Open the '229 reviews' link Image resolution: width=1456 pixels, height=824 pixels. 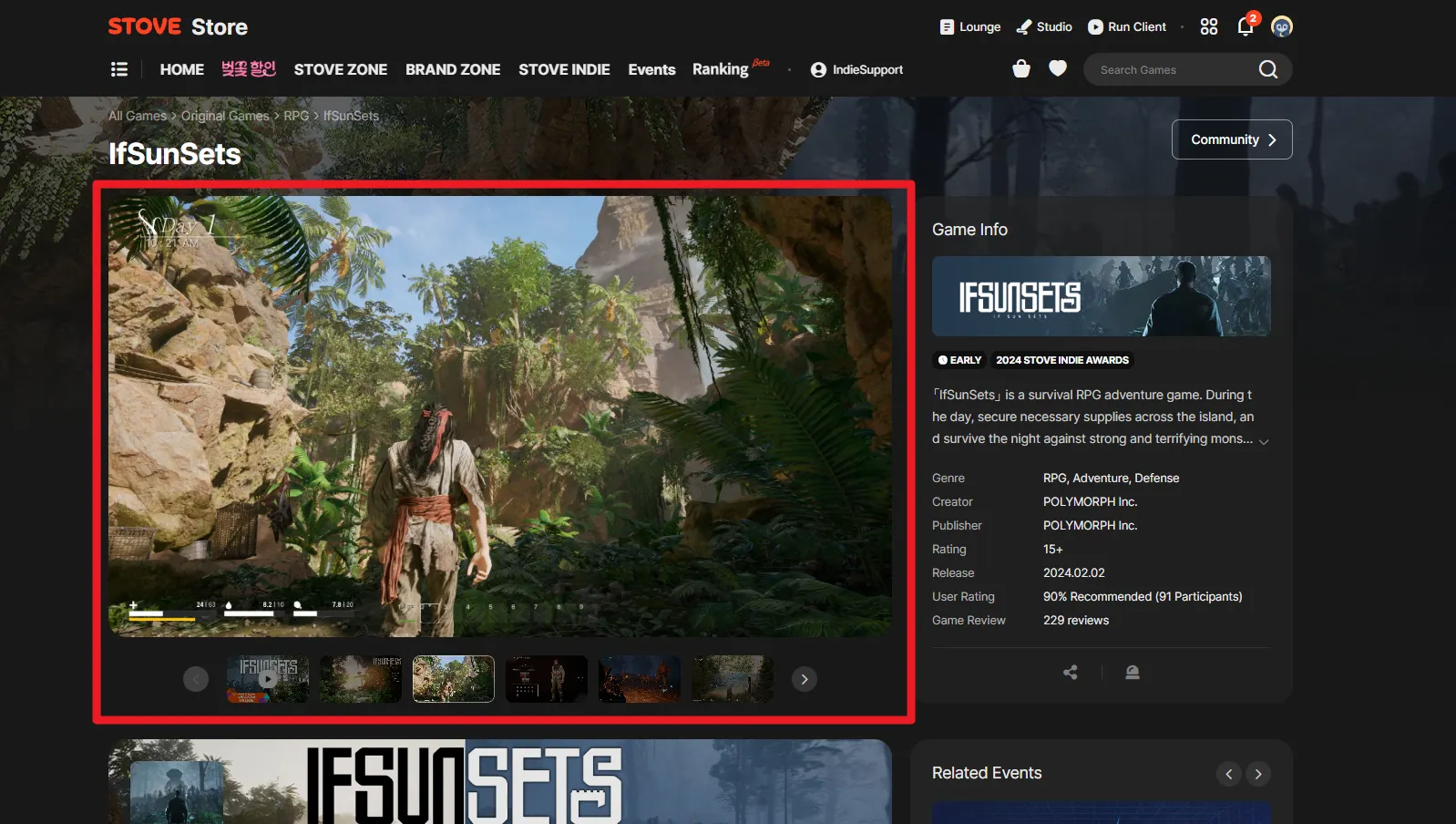(1076, 621)
